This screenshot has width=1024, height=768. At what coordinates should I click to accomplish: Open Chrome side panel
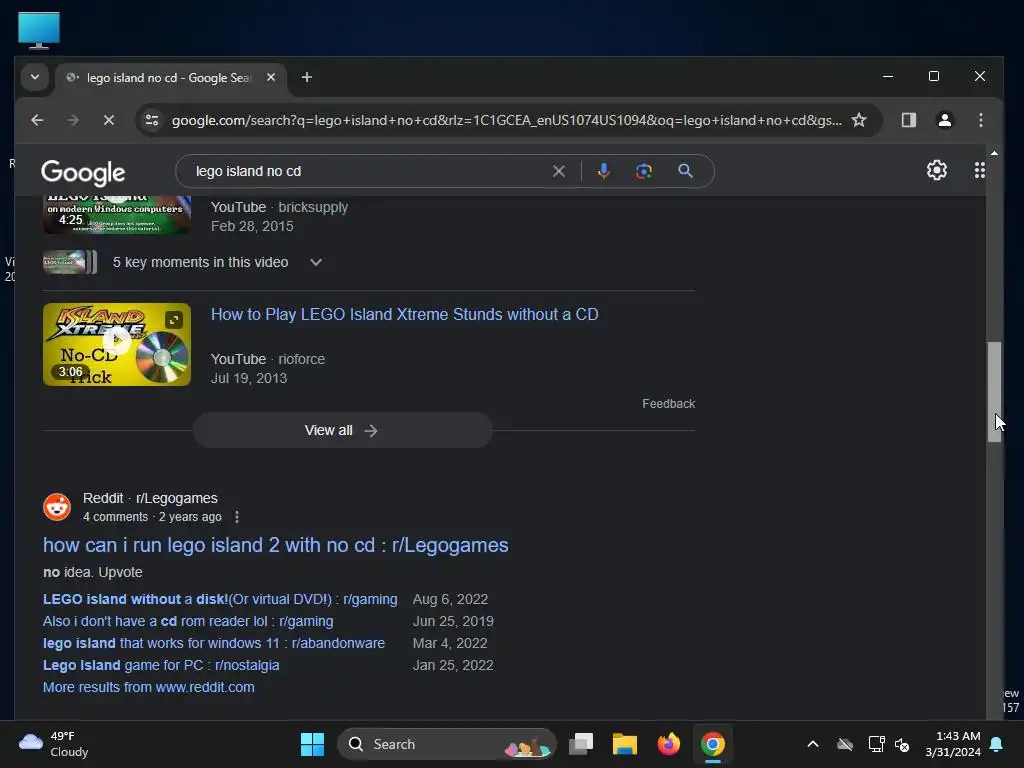908,120
